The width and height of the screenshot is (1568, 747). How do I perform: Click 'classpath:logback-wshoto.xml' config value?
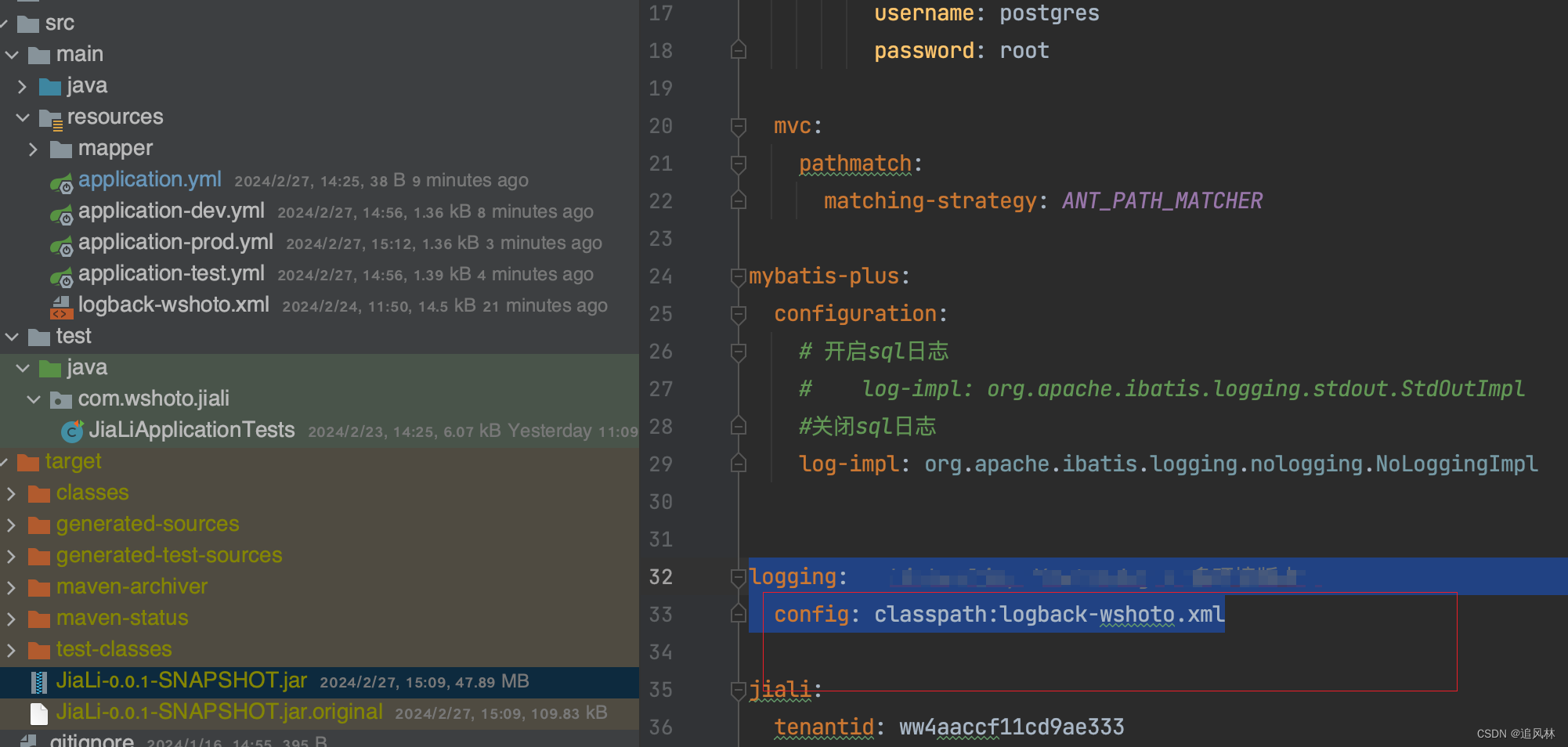point(1050,615)
